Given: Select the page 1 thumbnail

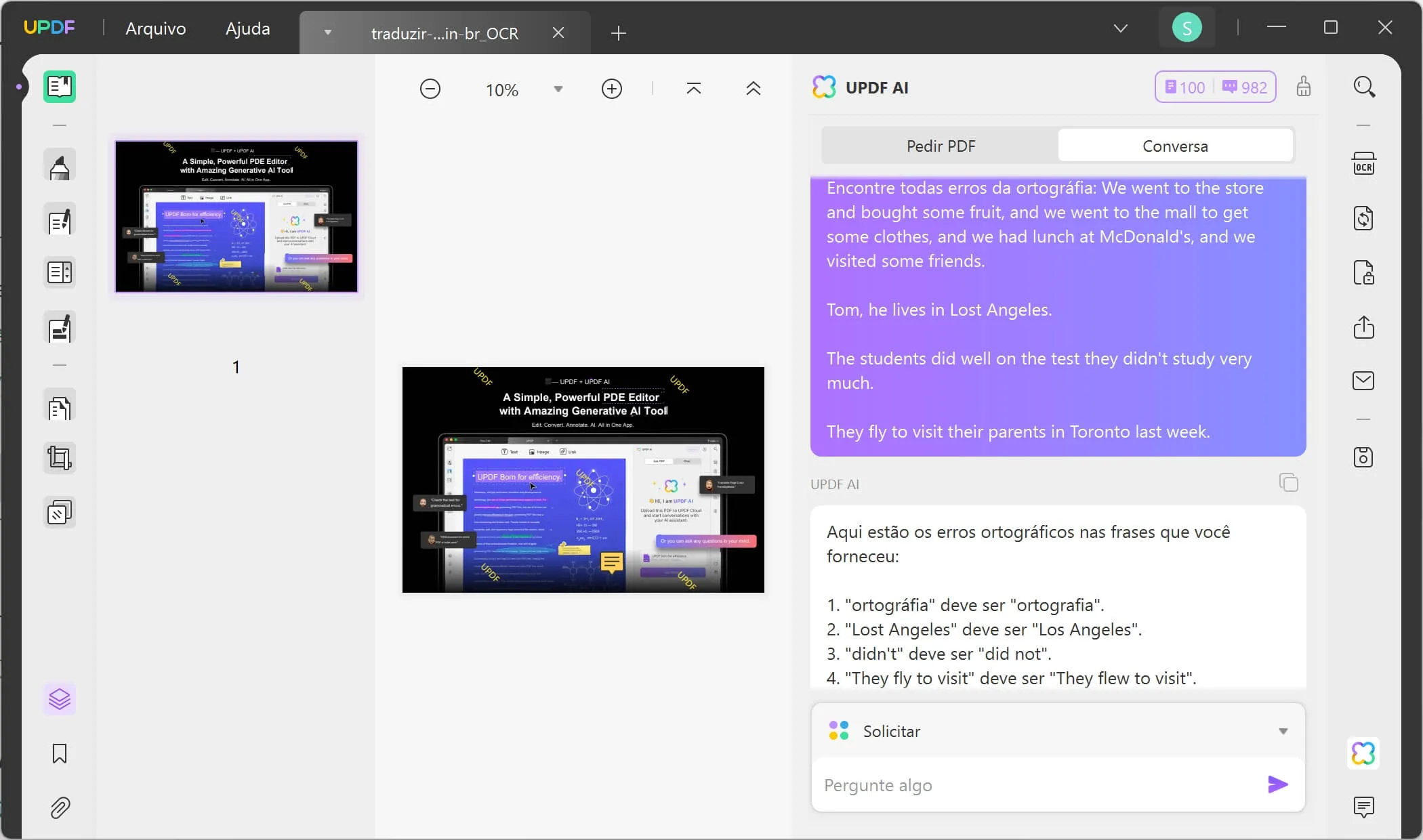Looking at the screenshot, I should (236, 217).
